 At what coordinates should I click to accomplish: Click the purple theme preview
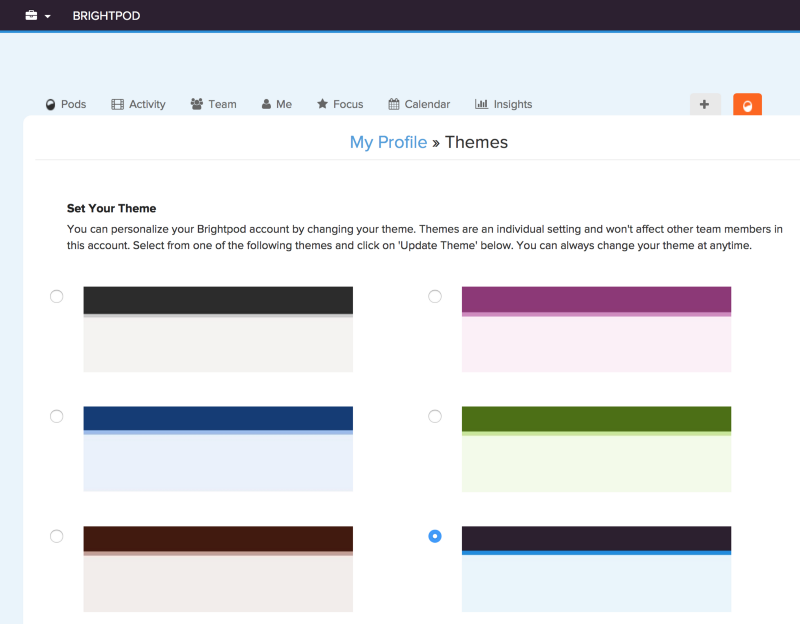[596, 329]
